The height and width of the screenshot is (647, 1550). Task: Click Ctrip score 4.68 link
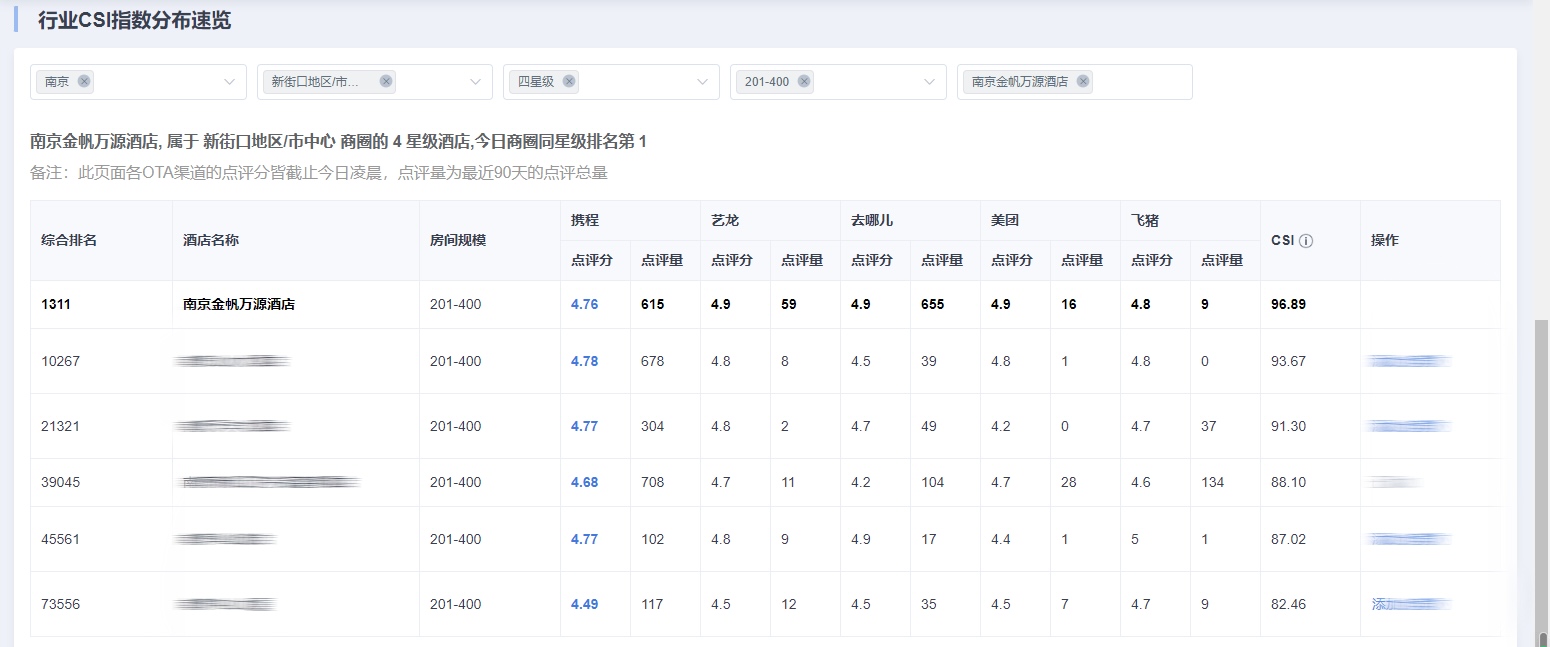(x=584, y=482)
